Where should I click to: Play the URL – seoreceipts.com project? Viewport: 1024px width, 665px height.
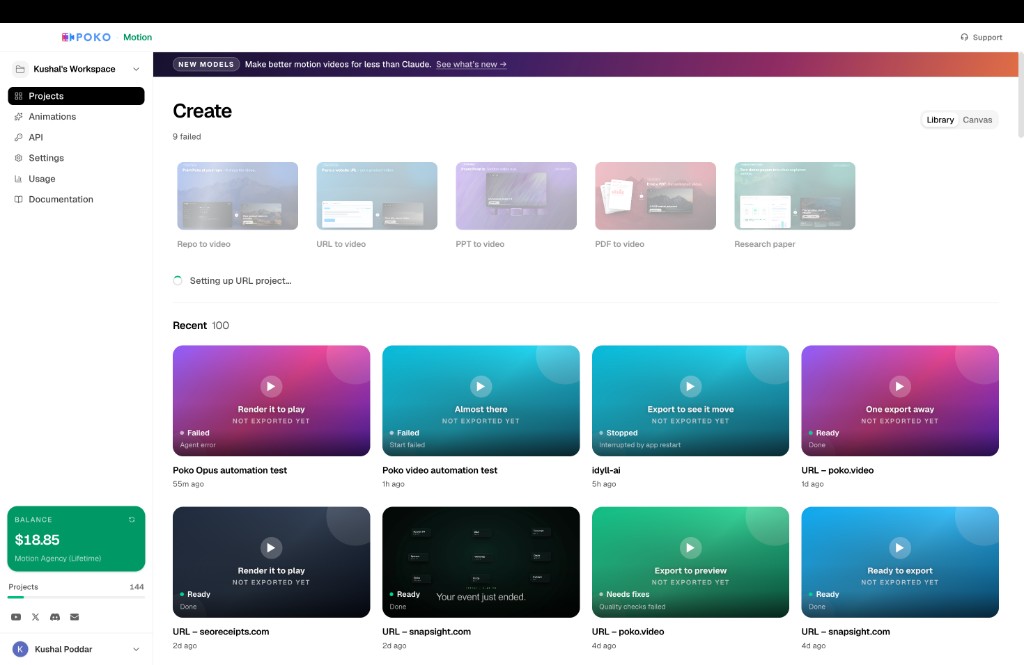click(x=271, y=547)
